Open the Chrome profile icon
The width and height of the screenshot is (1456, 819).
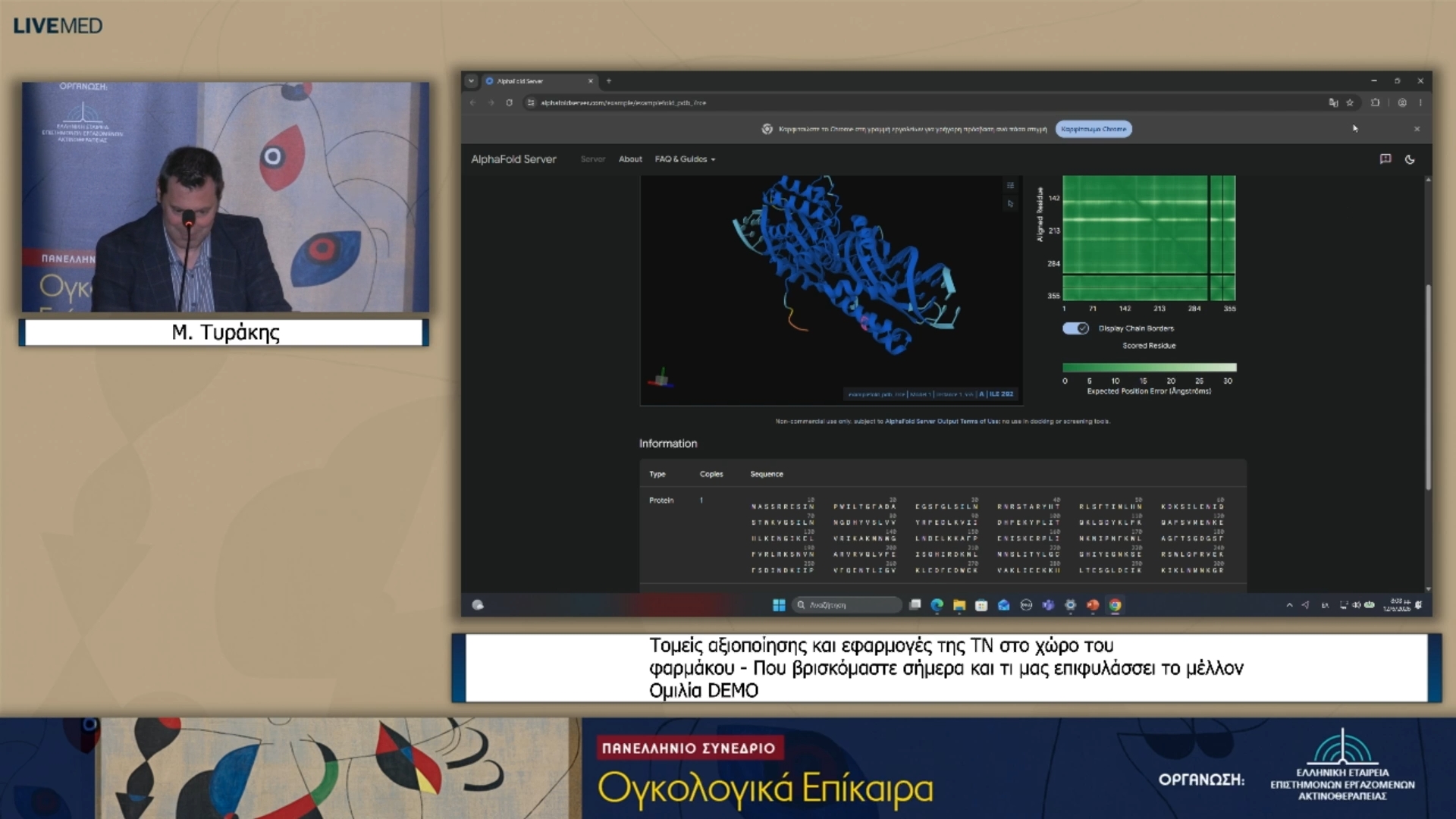[x=1402, y=102]
